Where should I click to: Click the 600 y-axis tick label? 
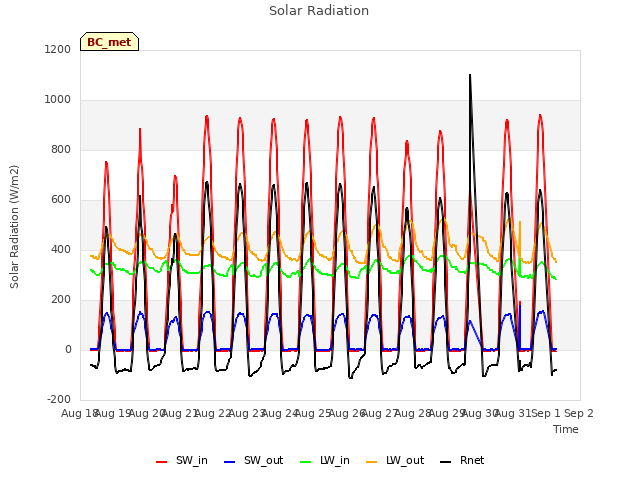click(61, 200)
